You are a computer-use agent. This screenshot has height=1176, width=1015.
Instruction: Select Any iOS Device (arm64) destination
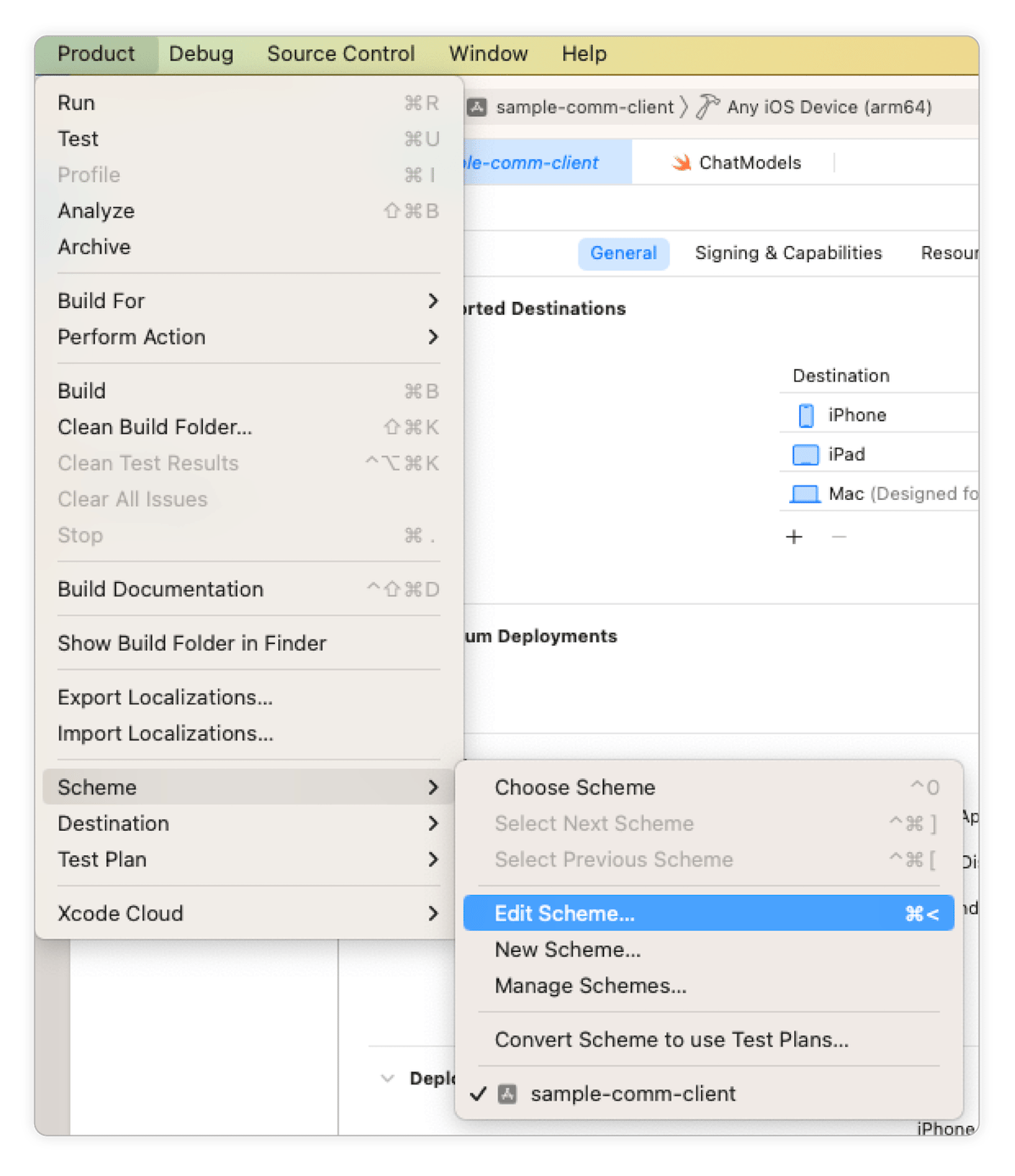830,107
